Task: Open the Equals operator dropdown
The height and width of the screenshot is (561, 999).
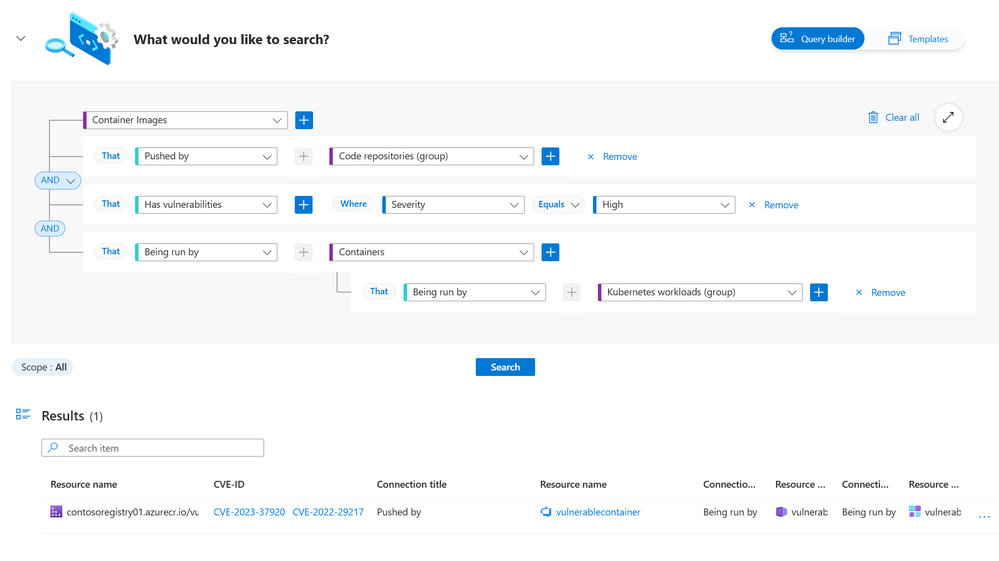Action: point(558,204)
